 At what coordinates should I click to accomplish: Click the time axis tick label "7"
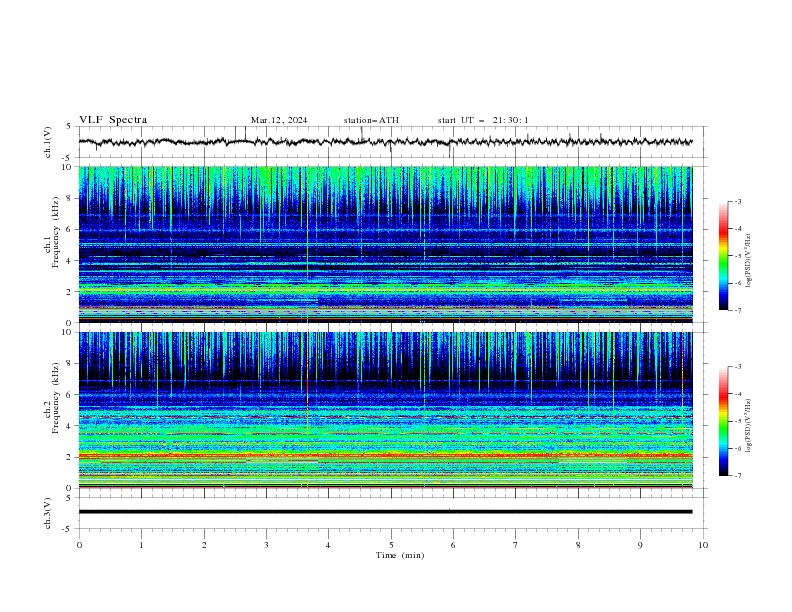(516, 545)
